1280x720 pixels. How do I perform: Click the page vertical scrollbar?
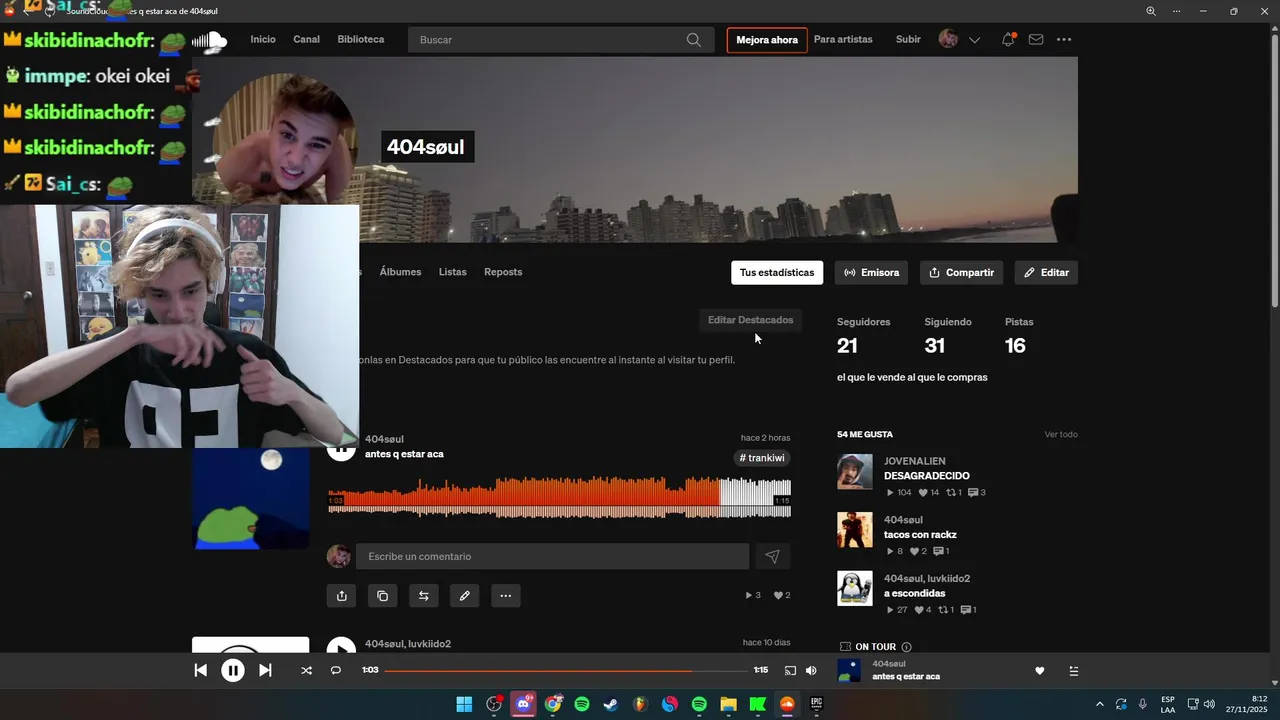(1274, 170)
